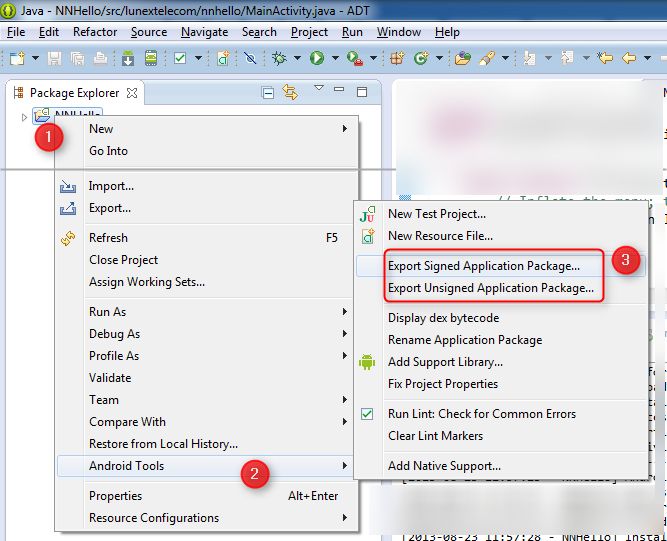Click the Back navigation arrow icon
The width and height of the screenshot is (667, 541).
[x=629, y=58]
